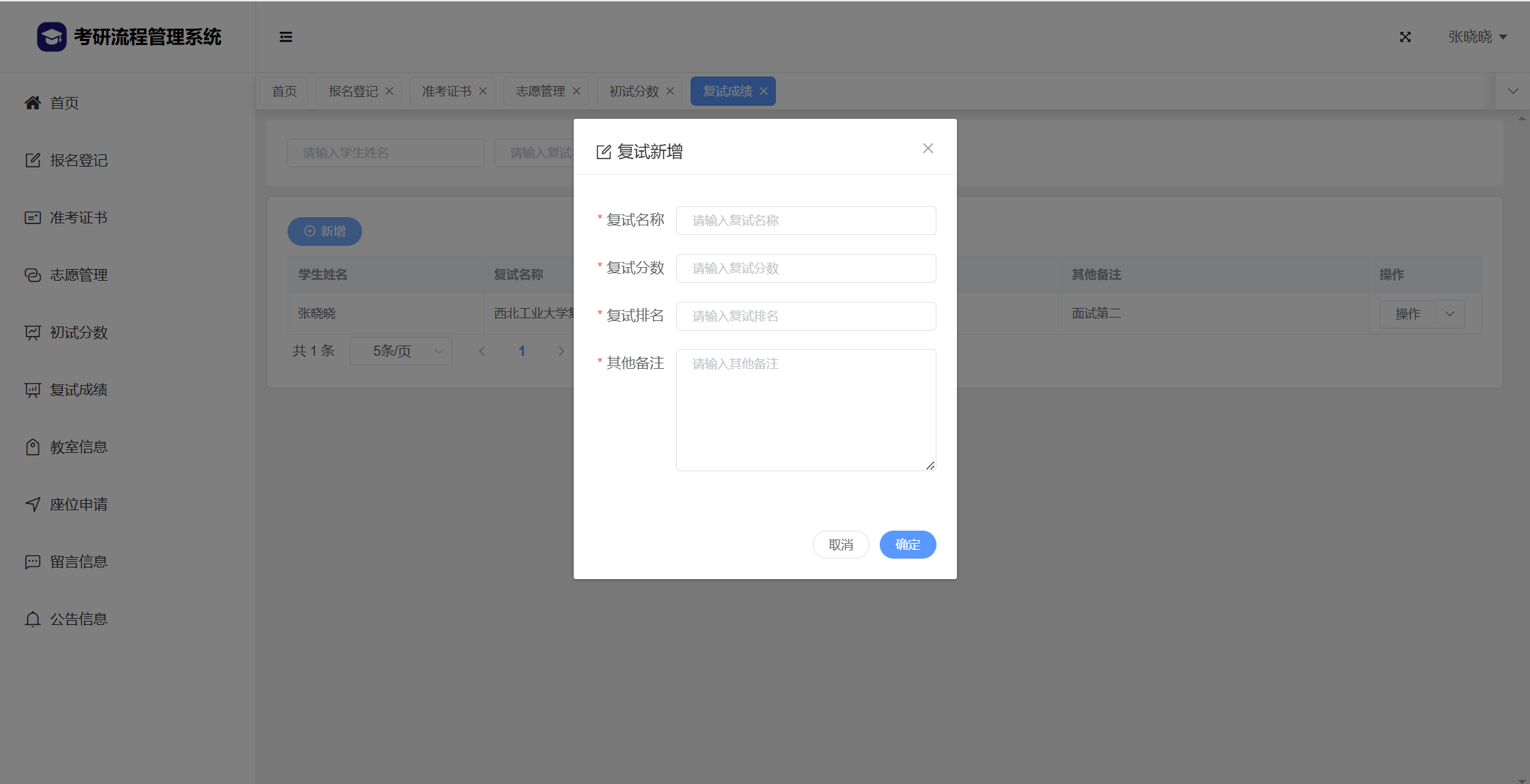Click the 其他备注 textarea

tap(805, 410)
